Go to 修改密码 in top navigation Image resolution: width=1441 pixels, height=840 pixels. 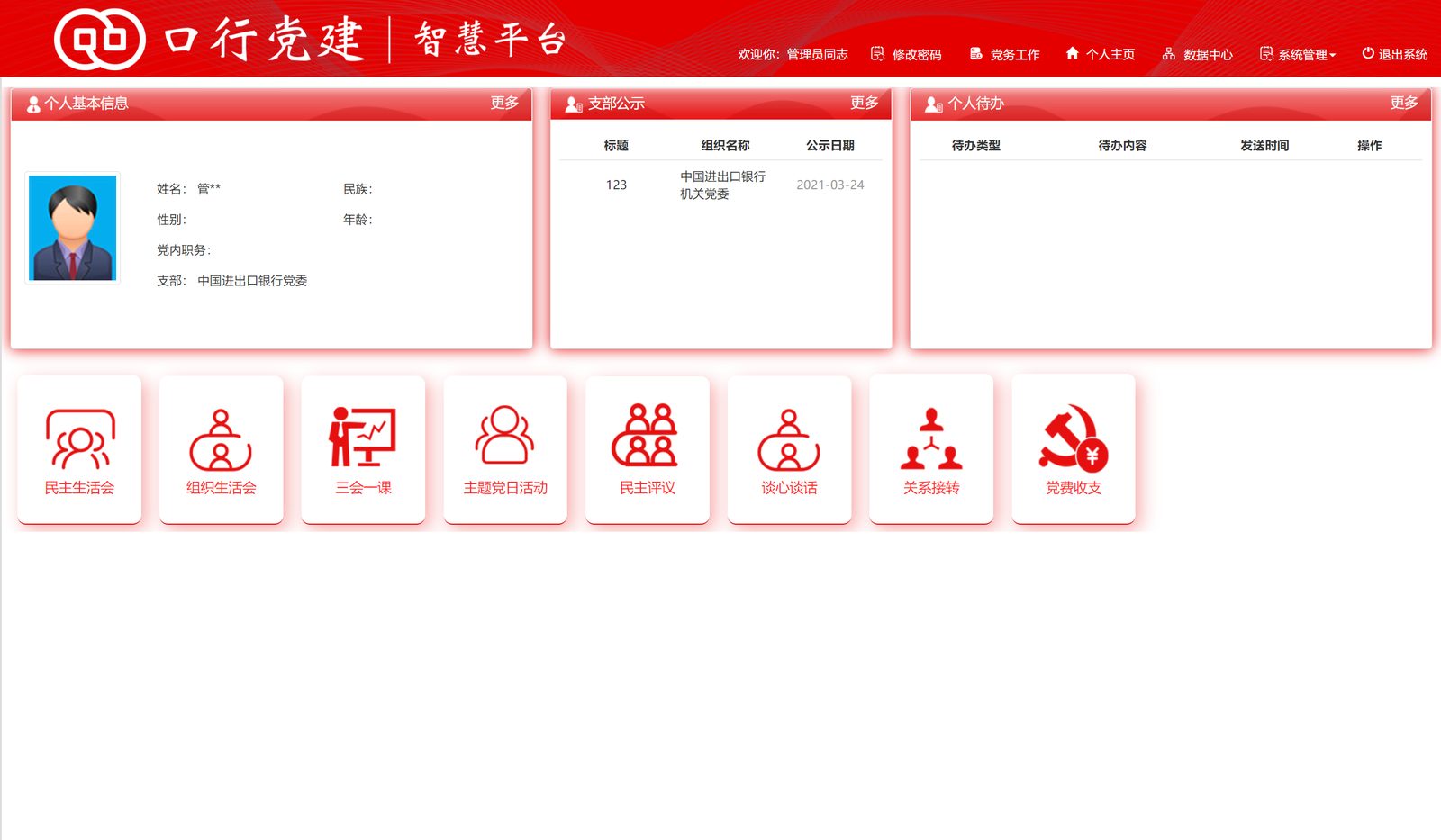pos(906,54)
